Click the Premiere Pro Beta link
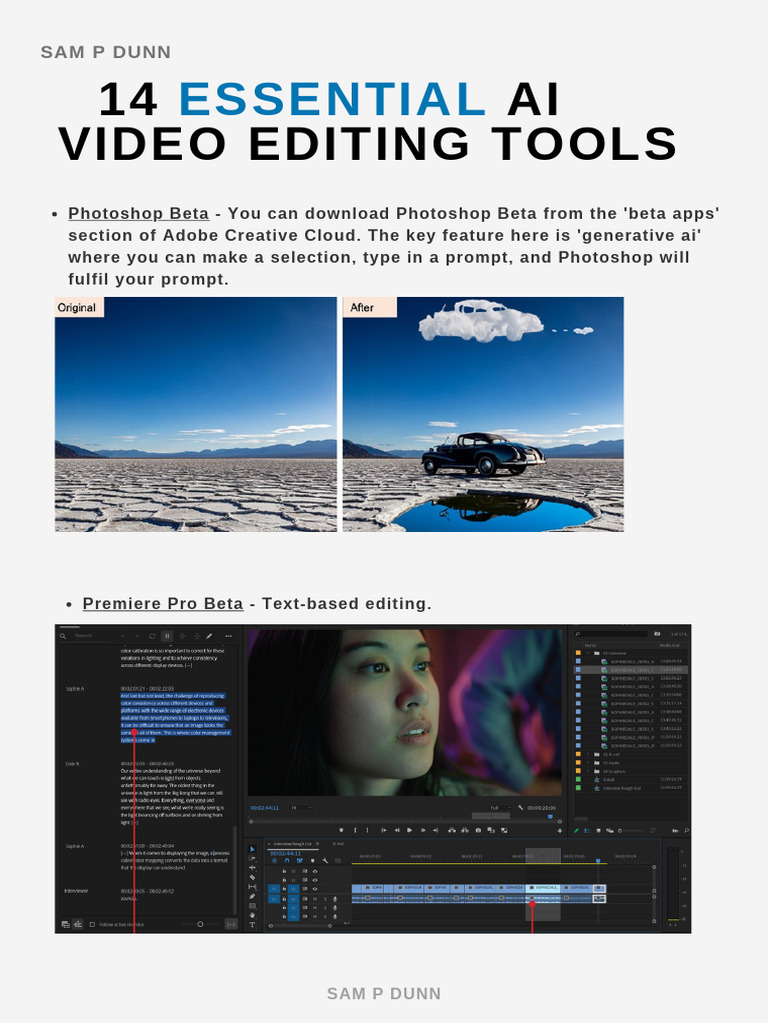768x1024 pixels. (163, 603)
